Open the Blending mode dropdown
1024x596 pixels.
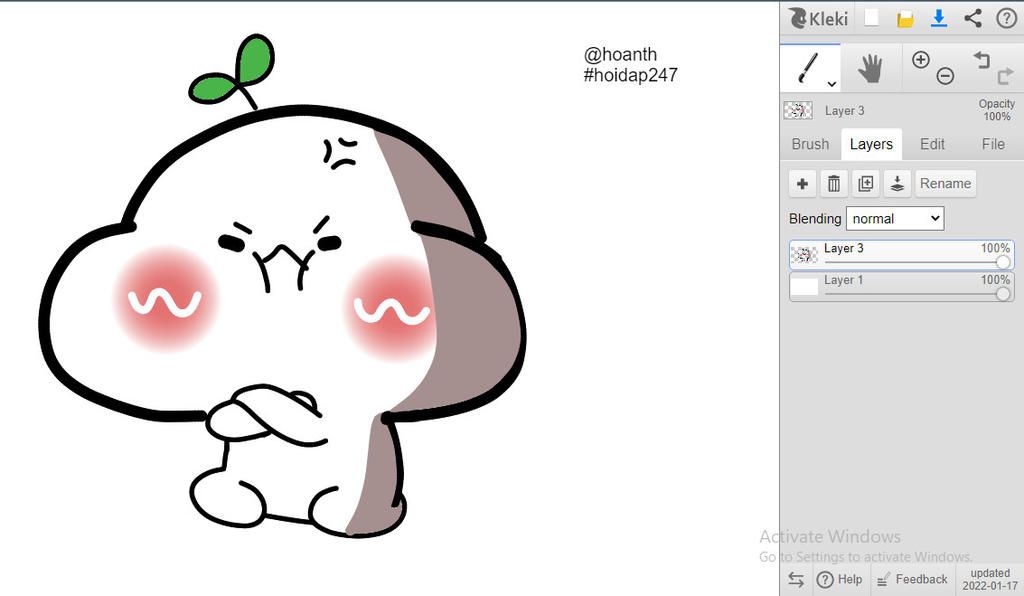[895, 219]
